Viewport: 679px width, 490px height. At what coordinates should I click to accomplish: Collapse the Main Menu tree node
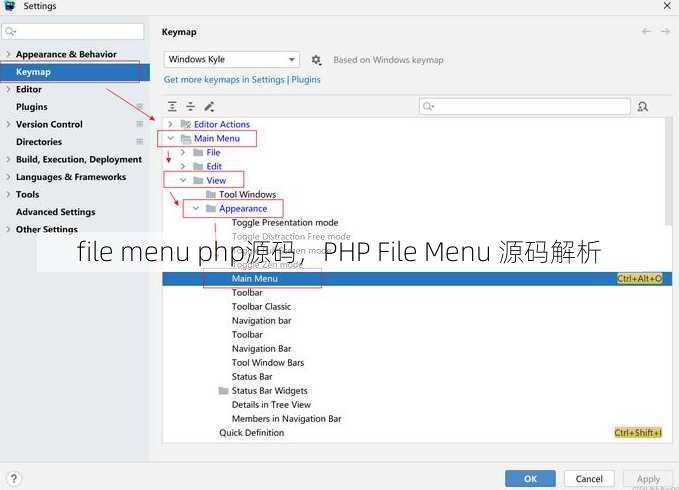point(171,138)
